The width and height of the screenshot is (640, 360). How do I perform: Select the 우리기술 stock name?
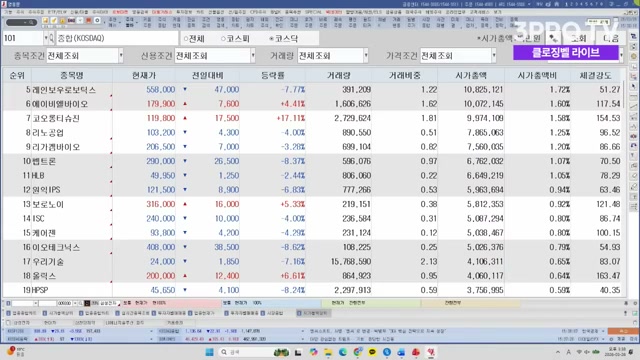coord(48,262)
